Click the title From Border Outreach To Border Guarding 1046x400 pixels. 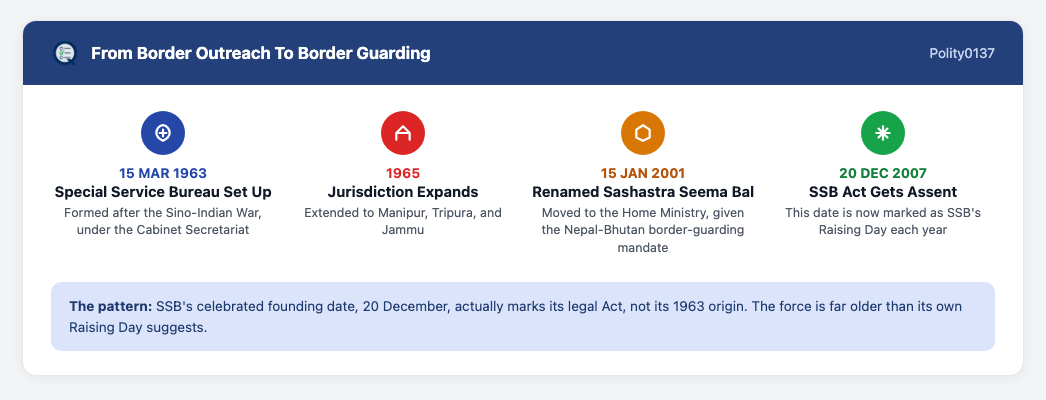point(261,53)
